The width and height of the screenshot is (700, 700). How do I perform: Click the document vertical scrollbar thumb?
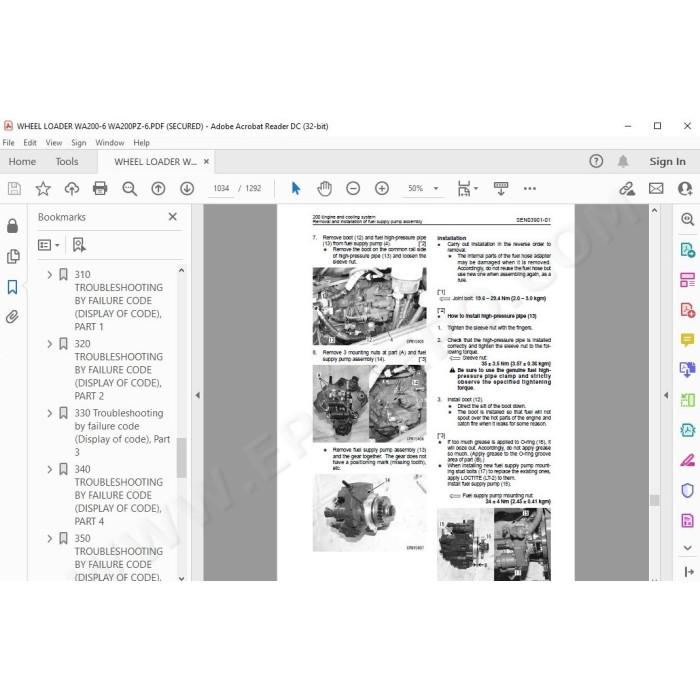point(654,500)
